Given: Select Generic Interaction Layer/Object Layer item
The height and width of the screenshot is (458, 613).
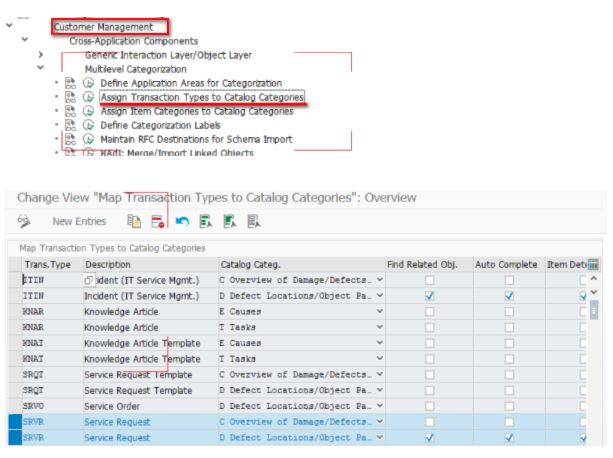Looking at the screenshot, I should [168, 55].
